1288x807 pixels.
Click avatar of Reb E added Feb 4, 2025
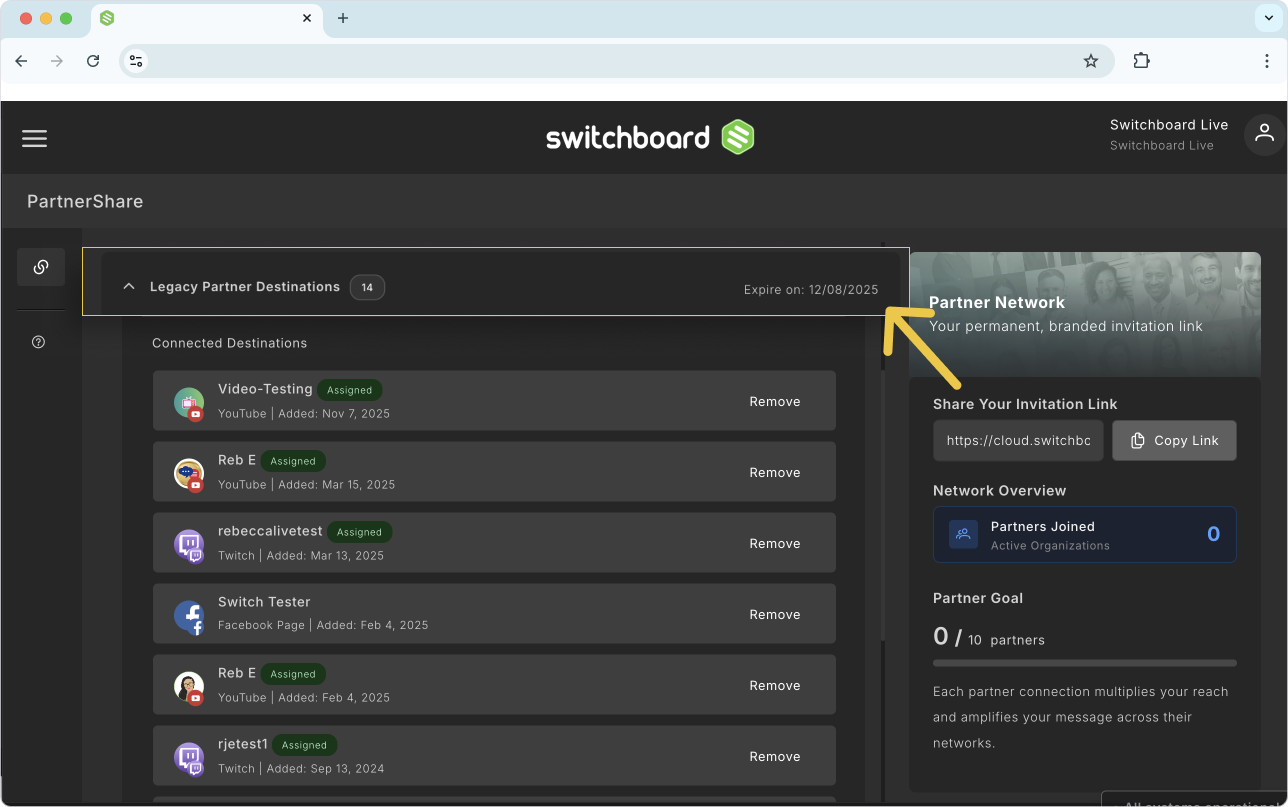pyautogui.click(x=189, y=687)
